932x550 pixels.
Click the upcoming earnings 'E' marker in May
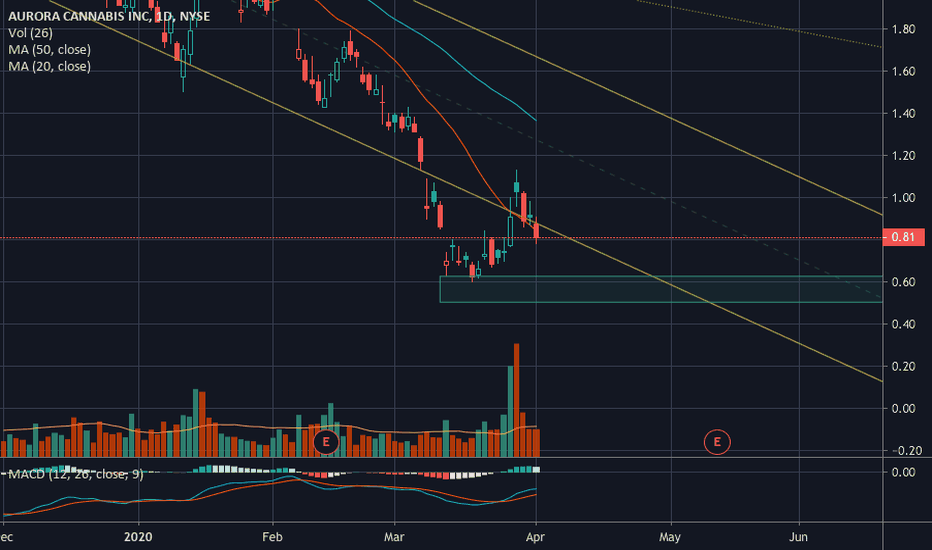717,442
